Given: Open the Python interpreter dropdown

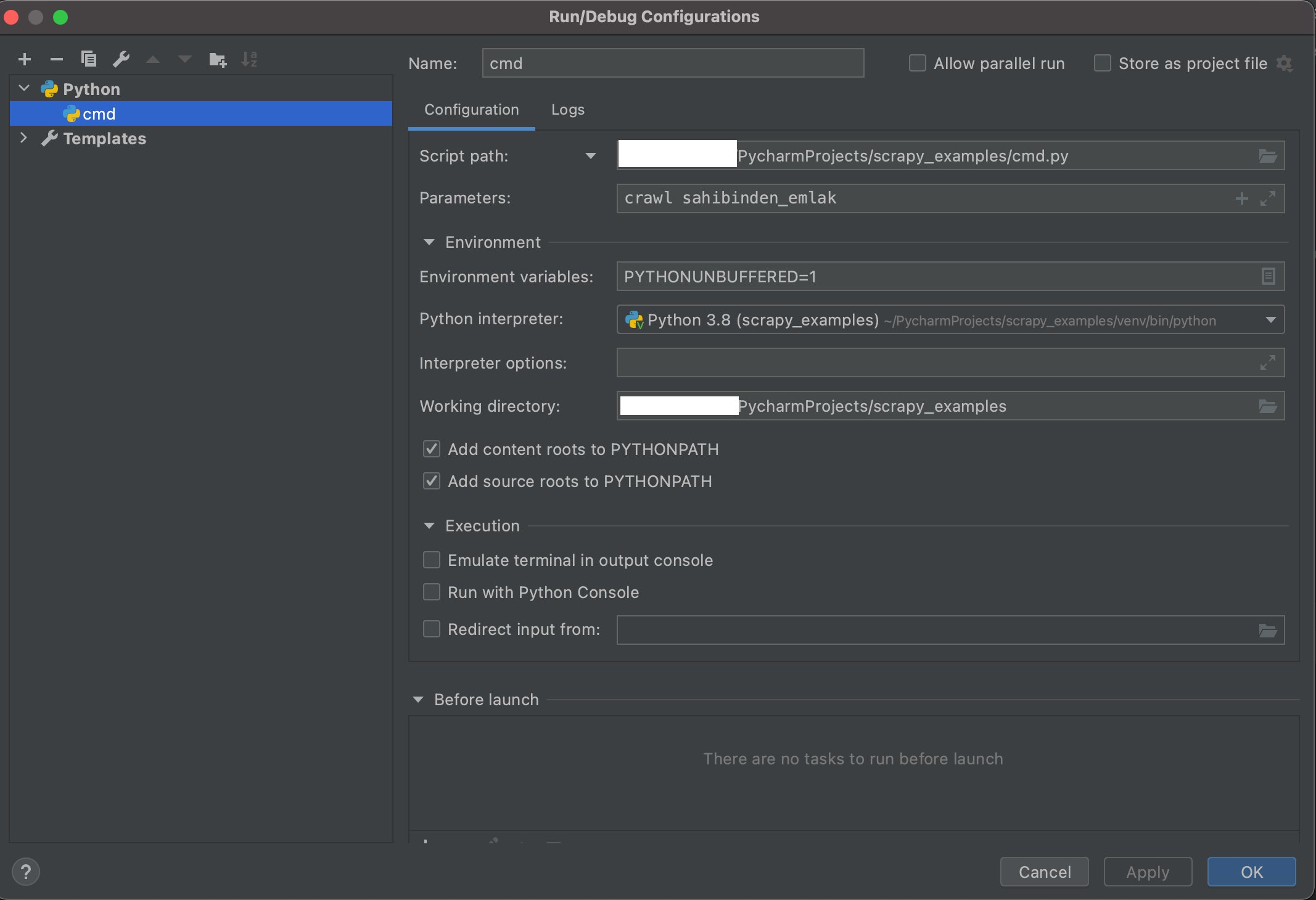Looking at the screenshot, I should [x=1270, y=319].
